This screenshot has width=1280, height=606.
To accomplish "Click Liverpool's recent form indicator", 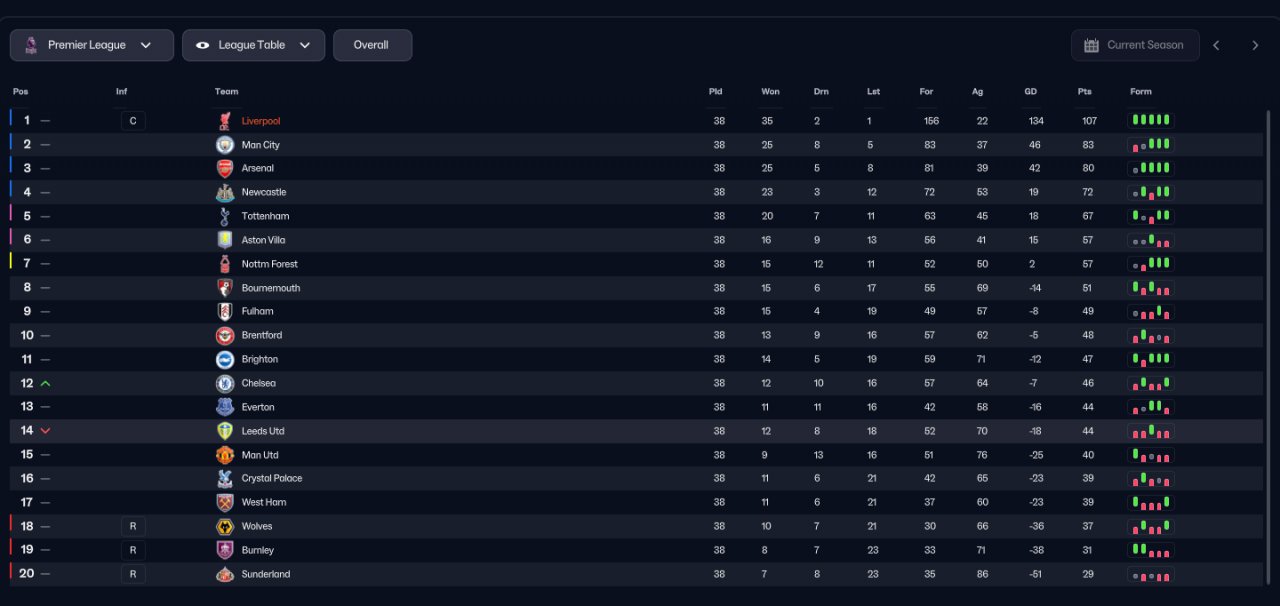I will point(1151,121).
